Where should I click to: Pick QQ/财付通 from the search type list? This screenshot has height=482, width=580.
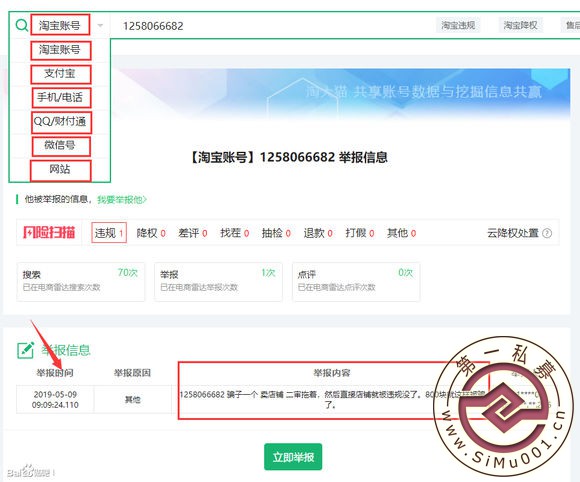coord(60,121)
